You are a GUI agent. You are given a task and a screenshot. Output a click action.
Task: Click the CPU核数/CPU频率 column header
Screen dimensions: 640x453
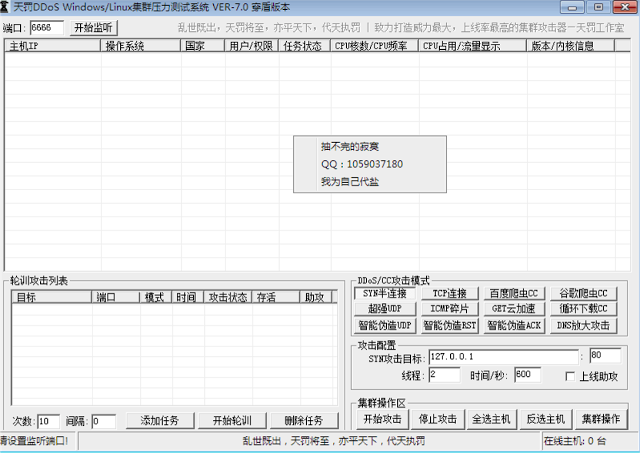tap(375, 46)
